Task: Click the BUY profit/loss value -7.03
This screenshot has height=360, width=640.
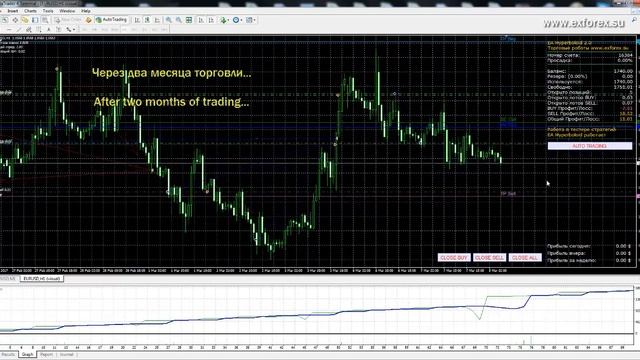Action: coord(627,109)
